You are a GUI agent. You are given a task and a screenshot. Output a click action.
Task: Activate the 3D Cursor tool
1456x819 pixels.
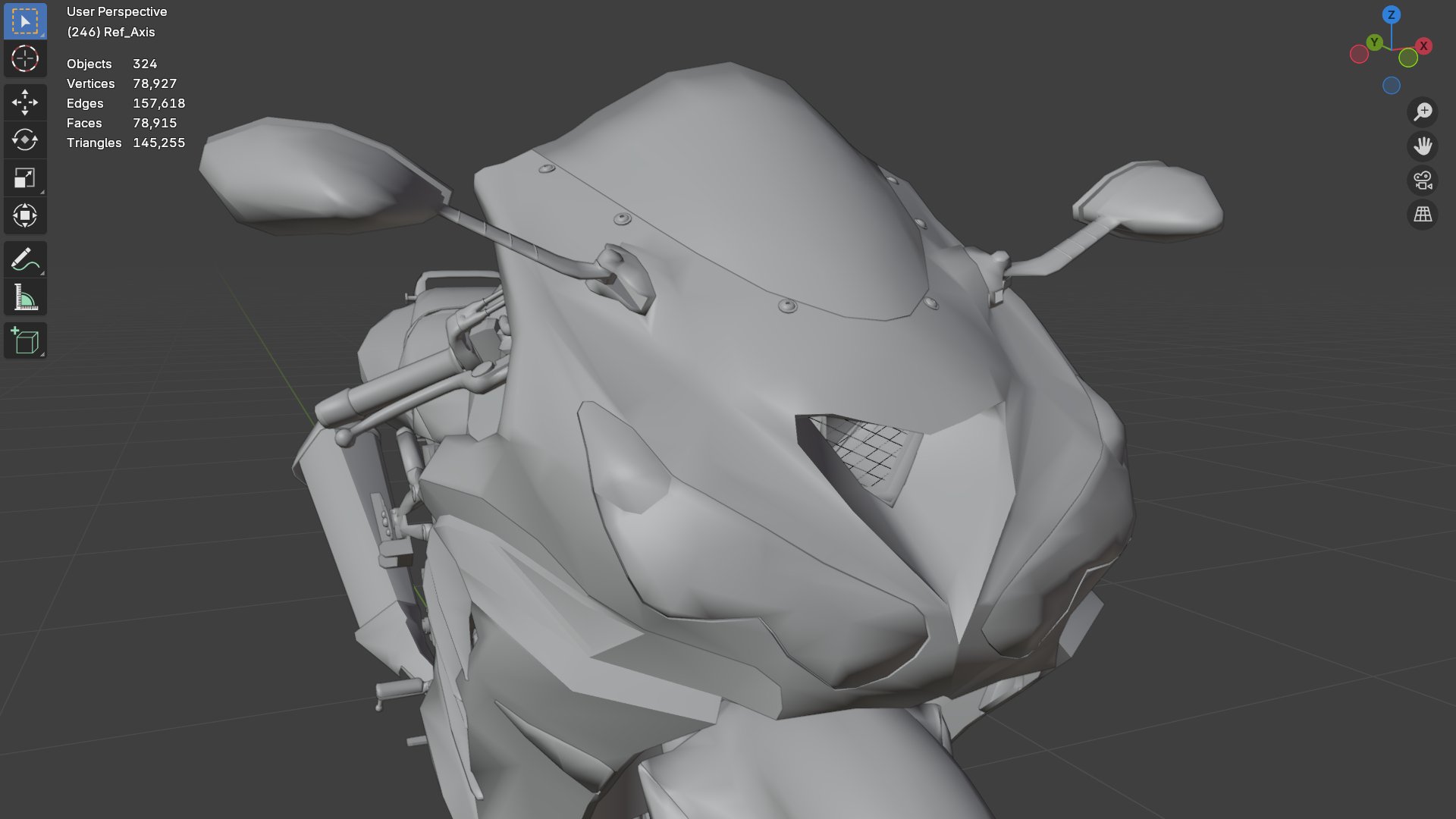click(25, 58)
